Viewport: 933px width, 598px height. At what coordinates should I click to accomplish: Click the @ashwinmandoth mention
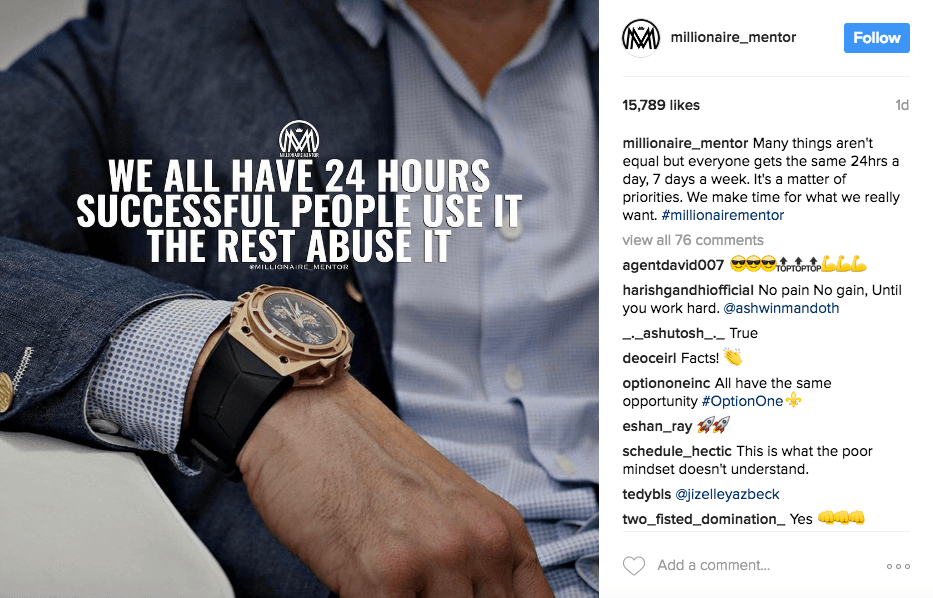click(781, 308)
